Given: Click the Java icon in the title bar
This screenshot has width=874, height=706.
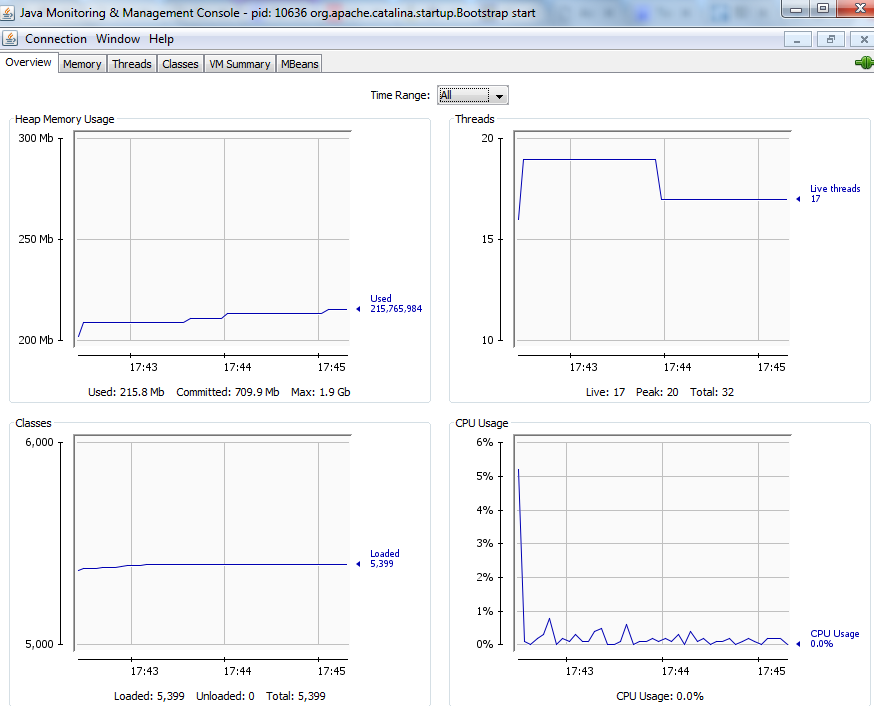Looking at the screenshot, I should 8,12.
